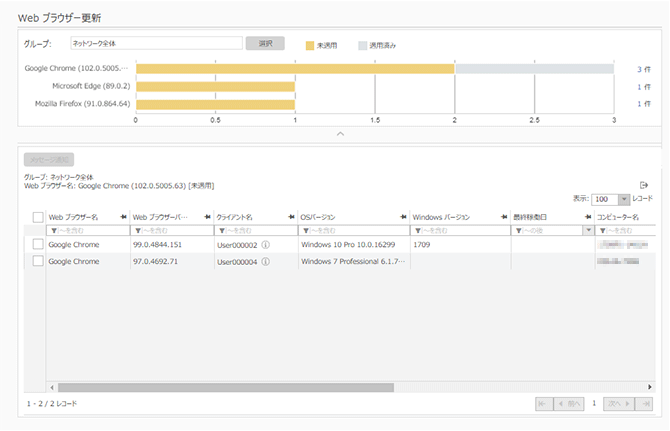Check the Google Chrome 99.0.4844.151 row
The height and width of the screenshot is (431, 670).
point(38,244)
